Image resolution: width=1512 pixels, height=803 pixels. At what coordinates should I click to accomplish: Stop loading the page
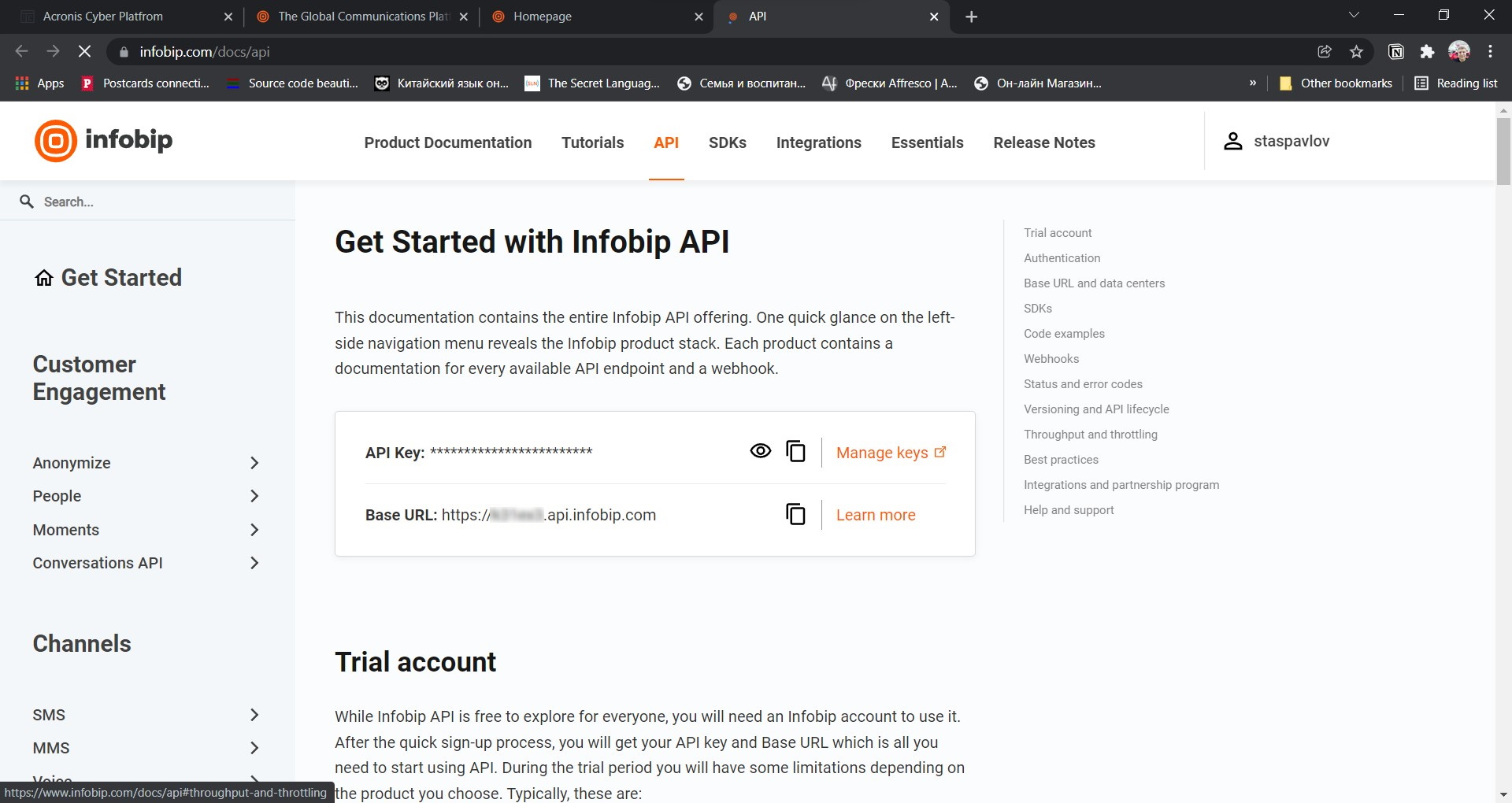[x=84, y=51]
